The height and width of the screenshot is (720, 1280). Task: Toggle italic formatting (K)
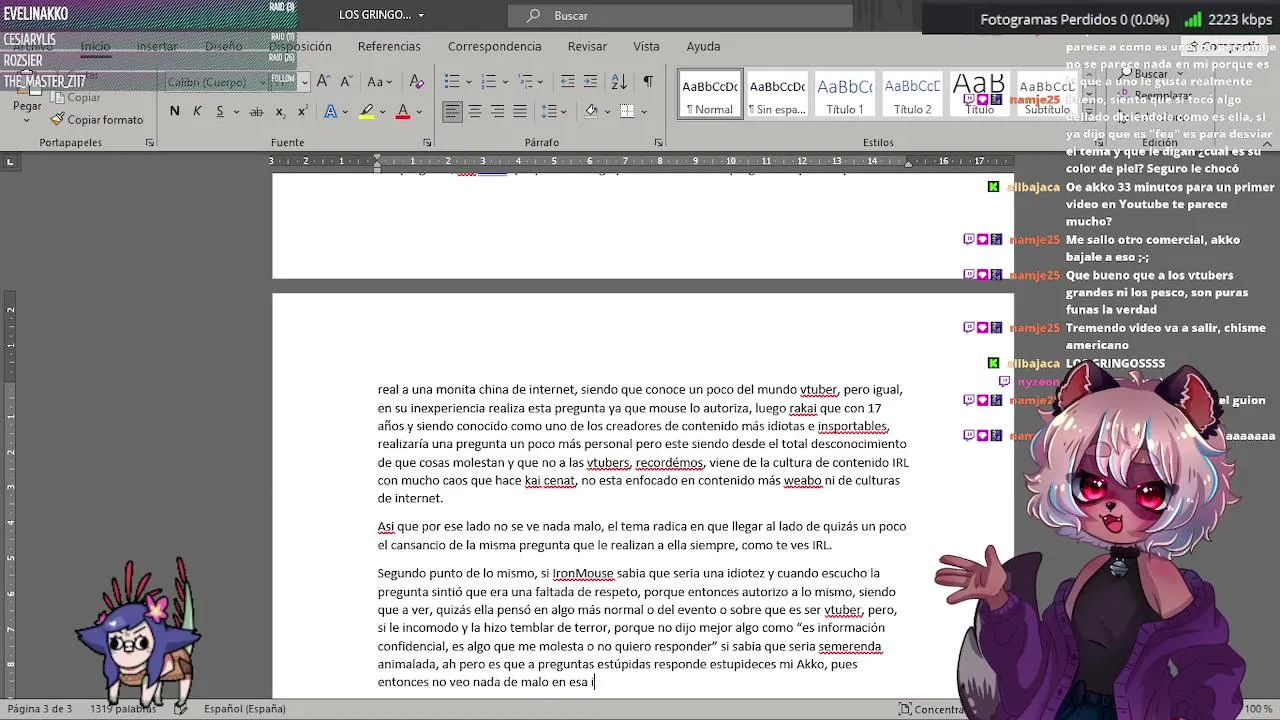click(197, 111)
